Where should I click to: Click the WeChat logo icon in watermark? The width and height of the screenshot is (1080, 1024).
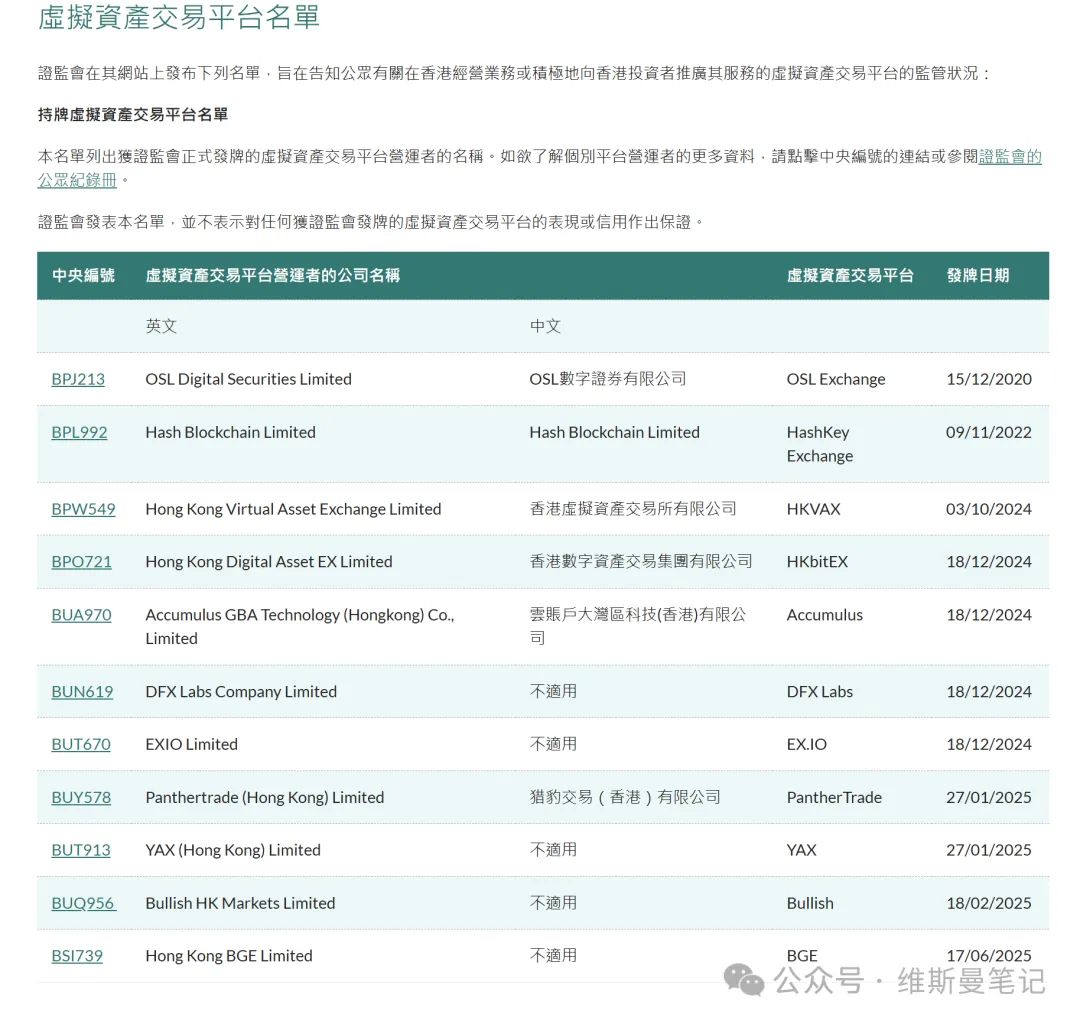[x=744, y=981]
